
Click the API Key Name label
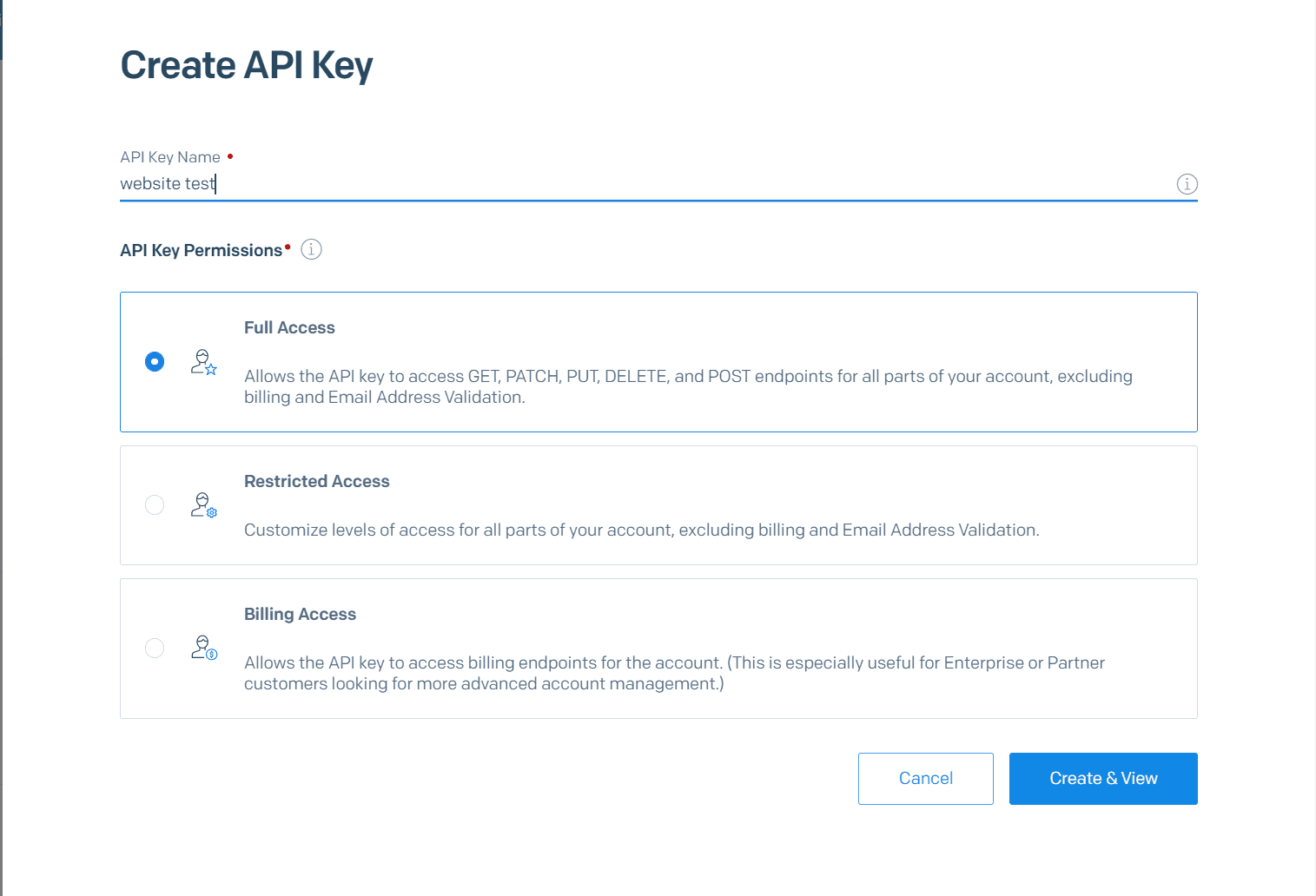coord(170,157)
